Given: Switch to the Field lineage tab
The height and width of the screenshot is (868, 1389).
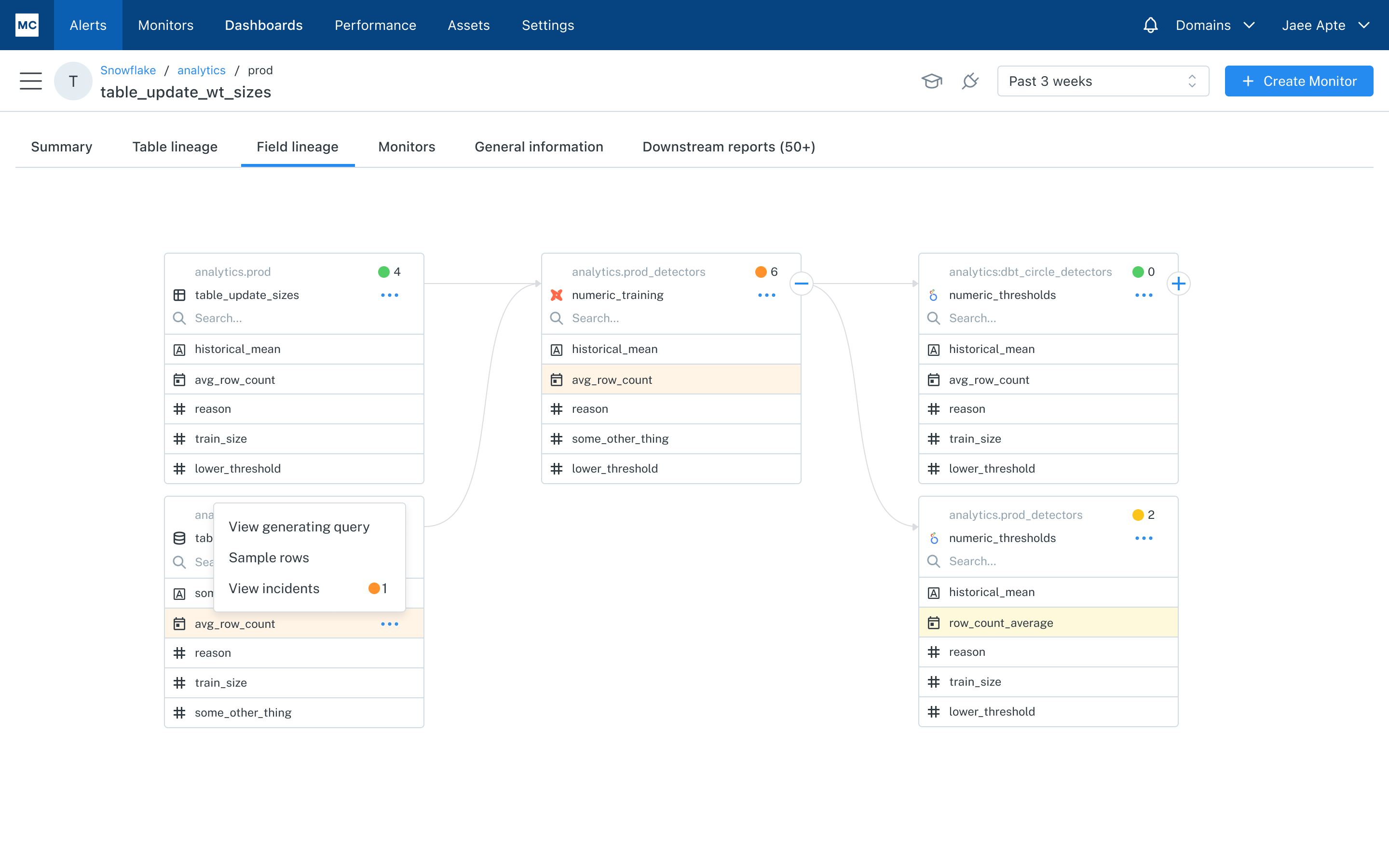Looking at the screenshot, I should click(297, 147).
